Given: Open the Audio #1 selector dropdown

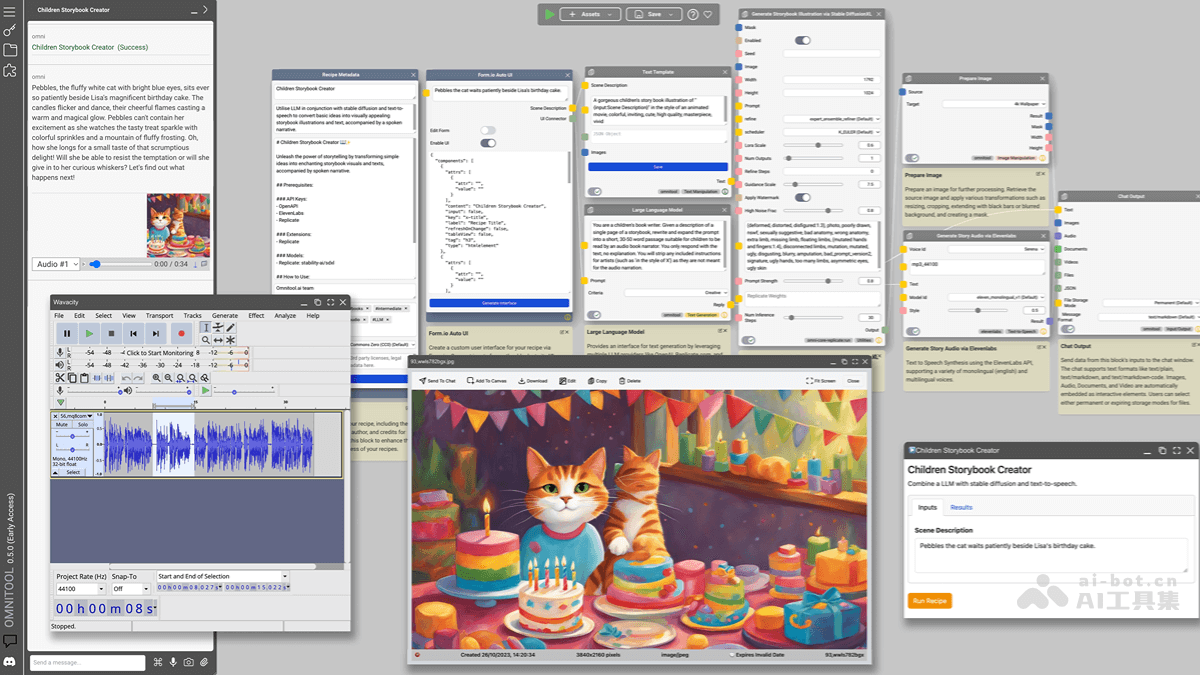Looking at the screenshot, I should [55, 264].
